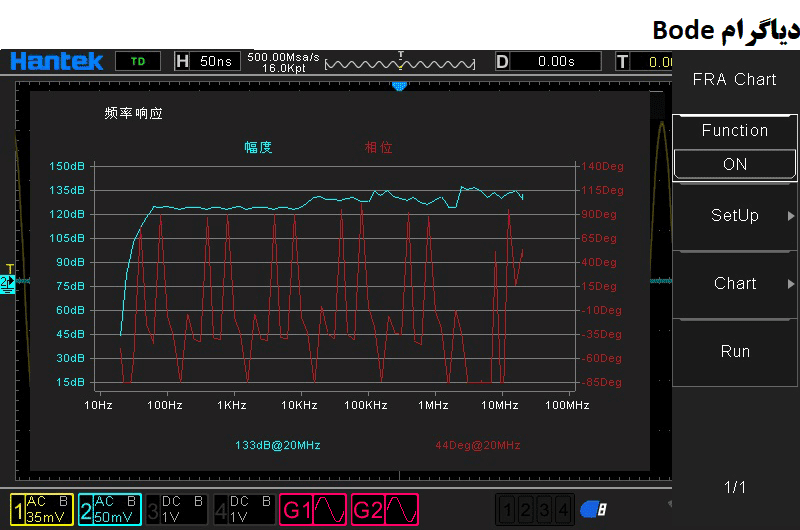Select channel 1 AC 35mV indicator
Screen dimensions: 800x530
(42, 509)
